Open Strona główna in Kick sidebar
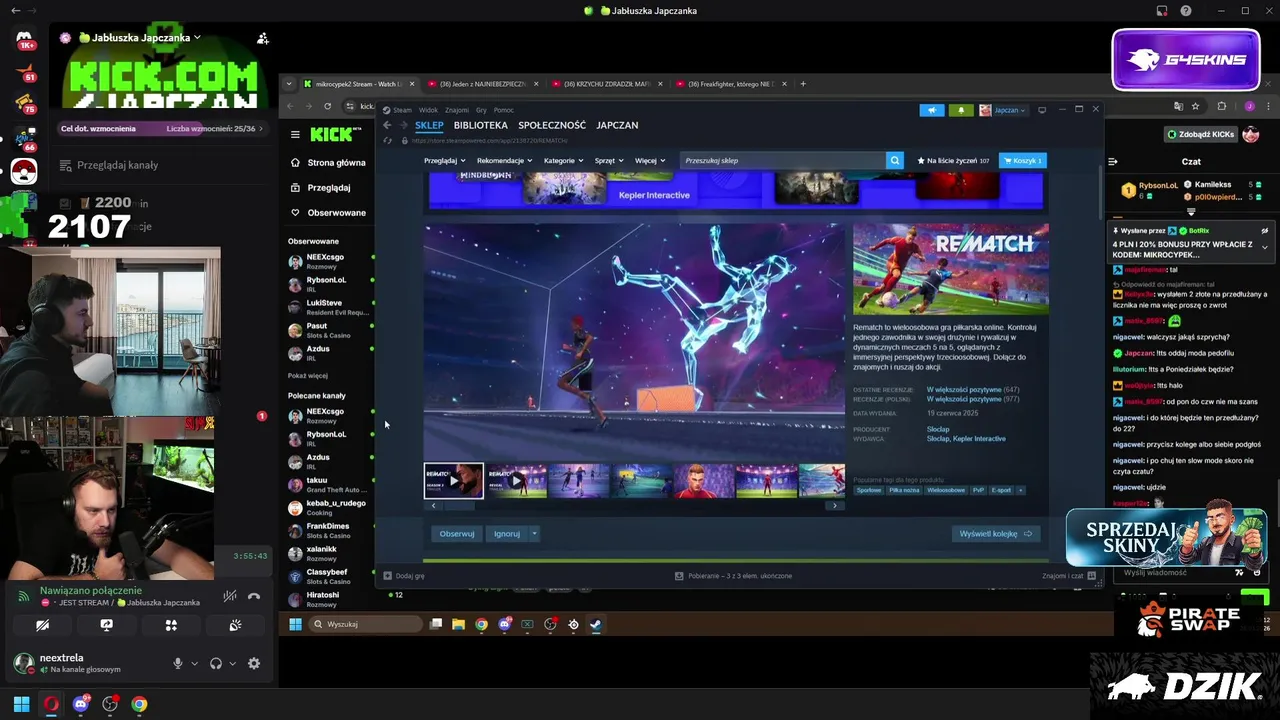1280x720 pixels. tap(328, 162)
